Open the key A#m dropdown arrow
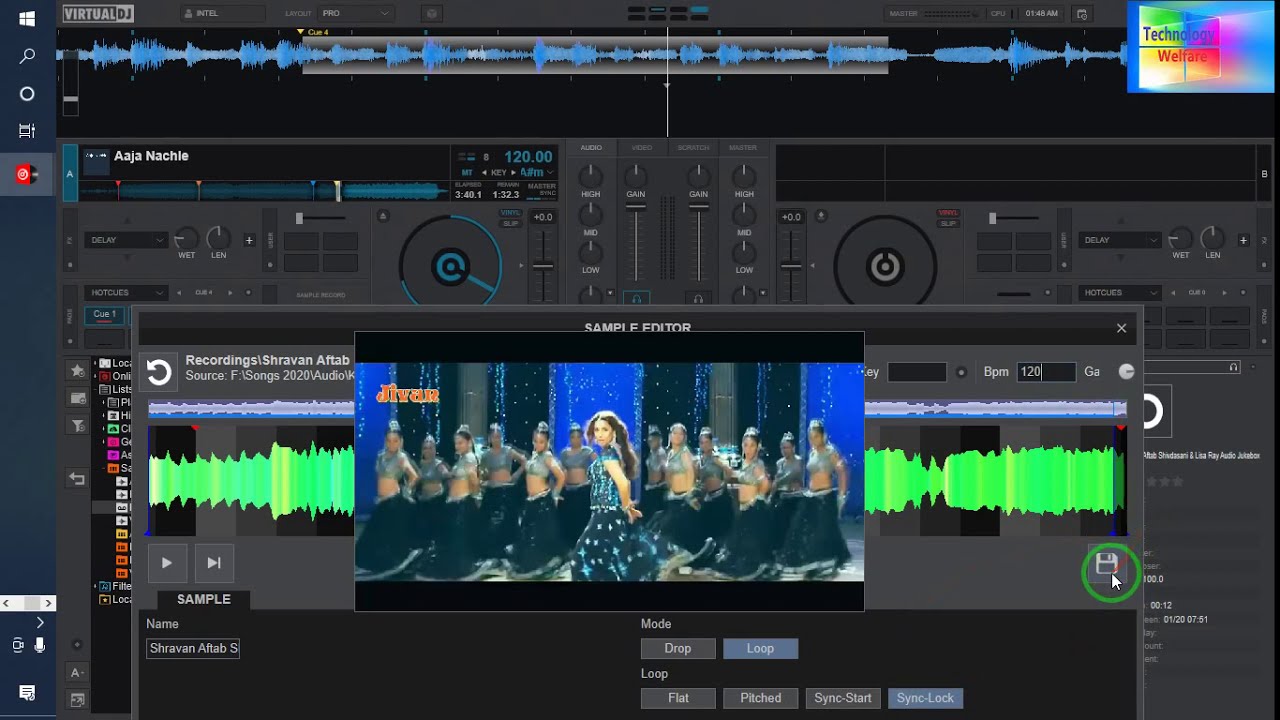Image resolution: width=1280 pixels, height=720 pixels. 550,173
